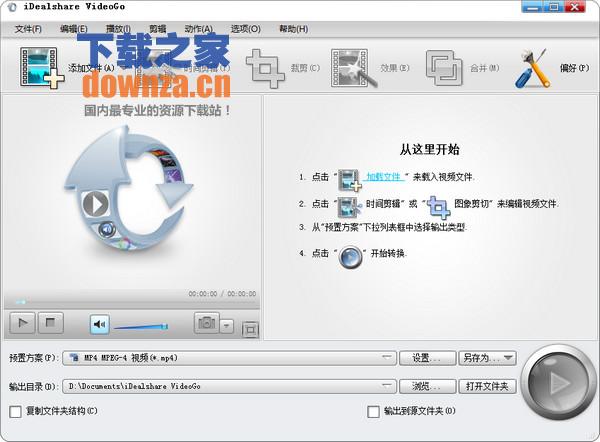Open the 编辑(E) menu

tap(73, 29)
